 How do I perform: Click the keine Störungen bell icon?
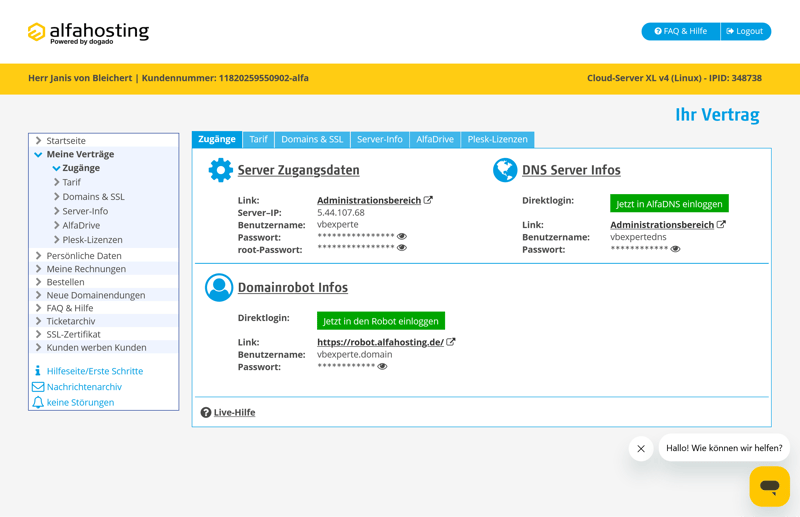click(x=38, y=402)
